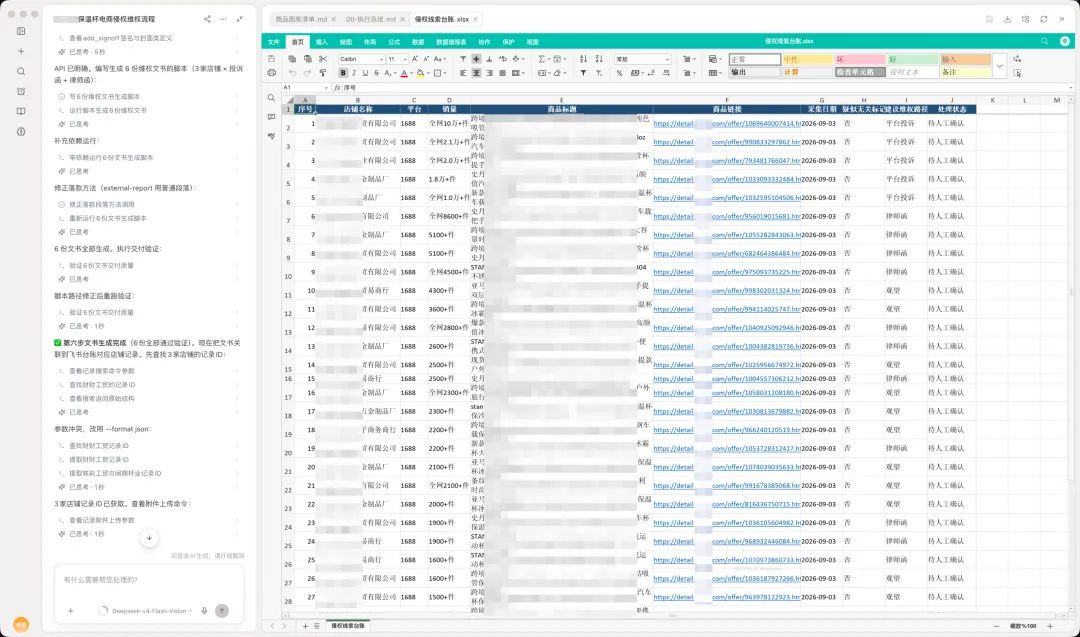Open the search icon in left sidebar
The width and height of the screenshot is (1080, 637).
tap(21, 71)
